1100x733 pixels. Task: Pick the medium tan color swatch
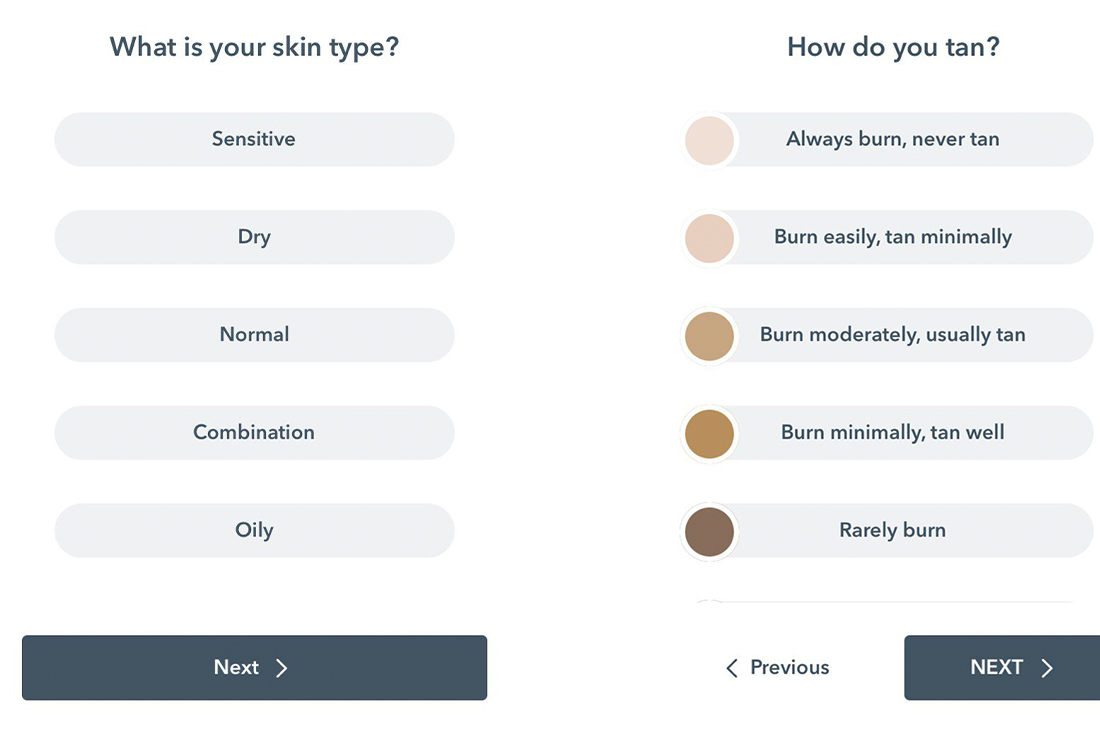710,336
